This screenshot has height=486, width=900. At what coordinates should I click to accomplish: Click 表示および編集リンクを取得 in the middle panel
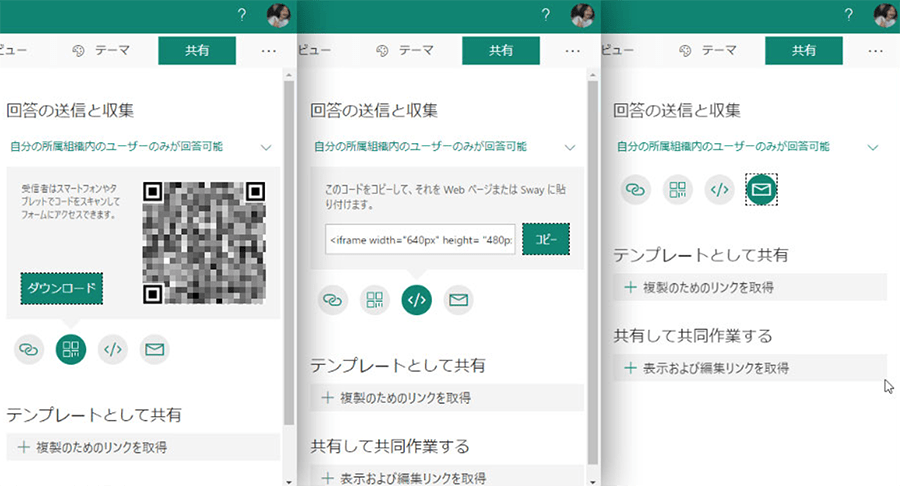[447, 477]
